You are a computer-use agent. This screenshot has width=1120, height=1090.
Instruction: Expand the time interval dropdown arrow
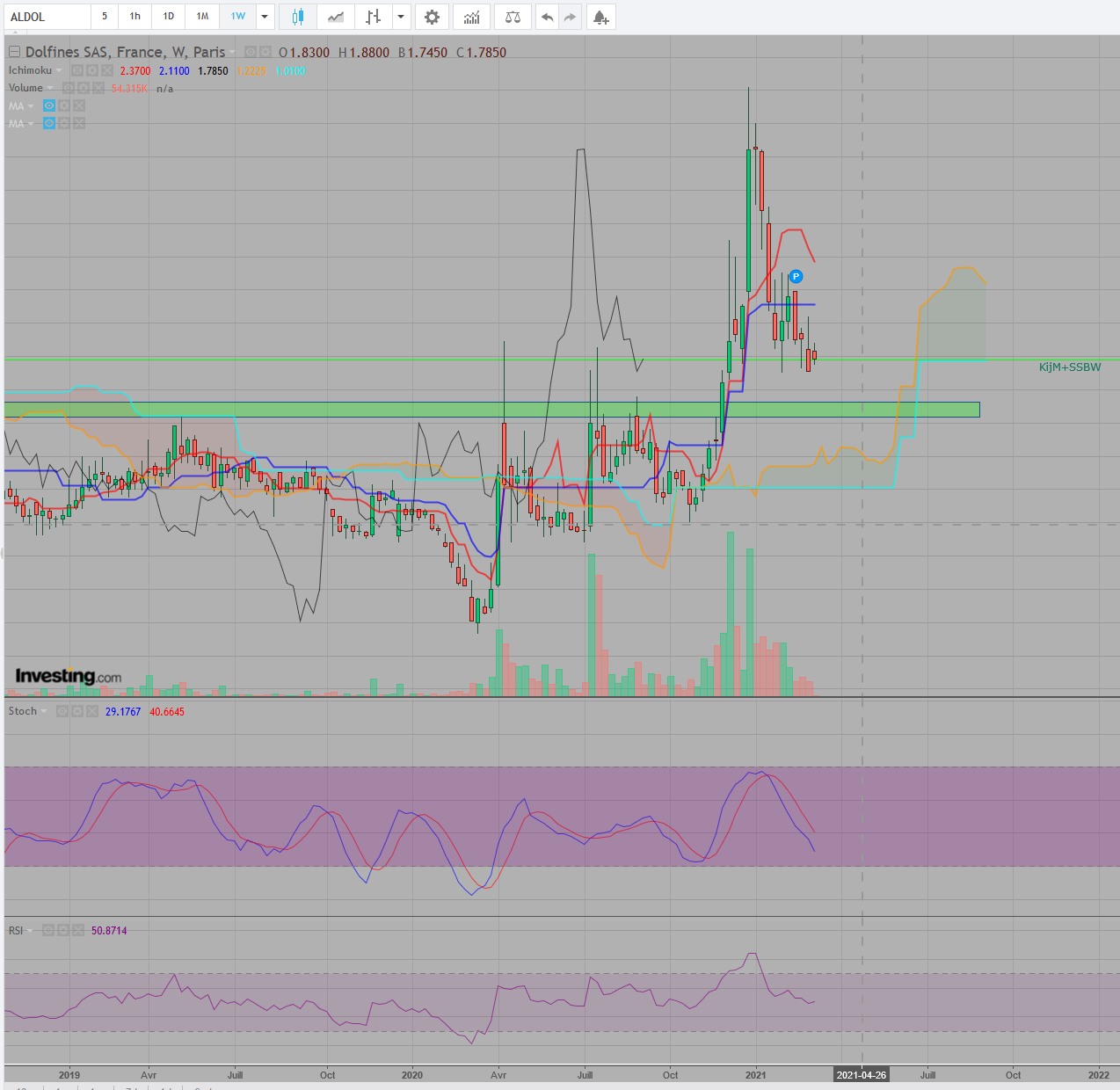[265, 17]
